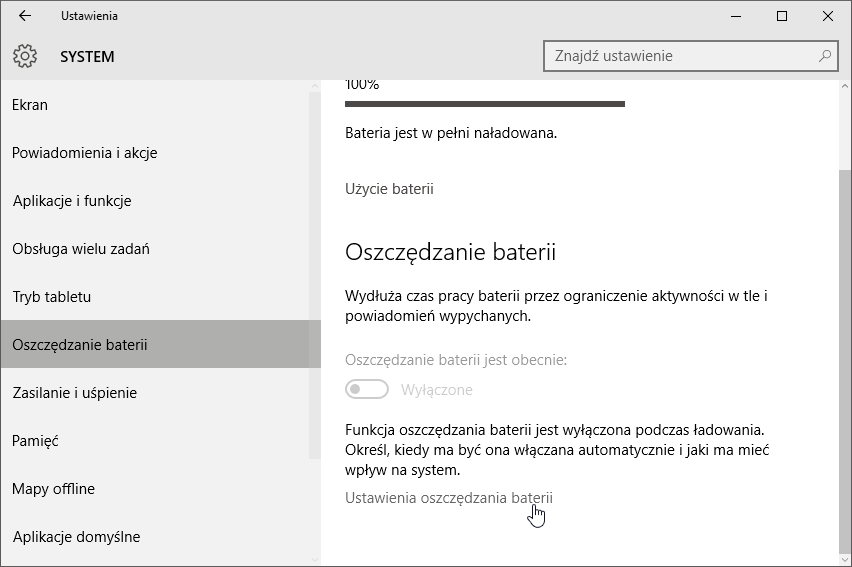Open Ekran settings category
This screenshot has width=852, height=567.
[x=30, y=105]
